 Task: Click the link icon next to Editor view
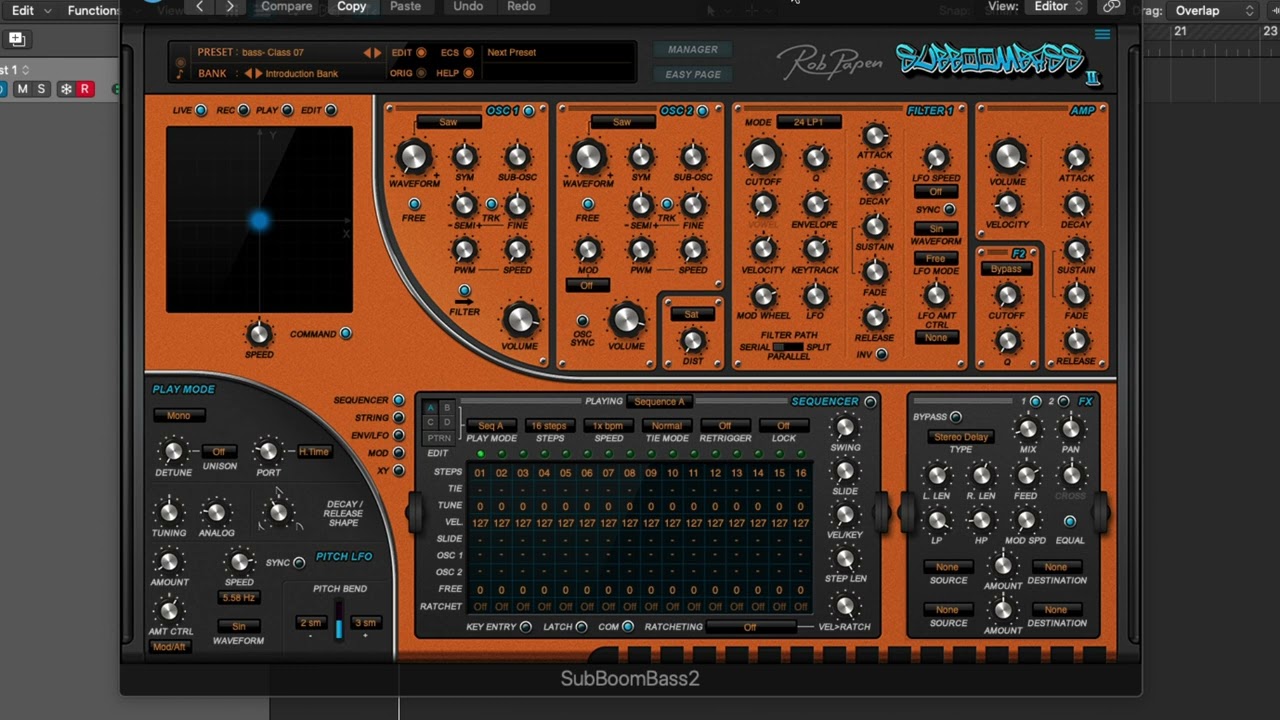click(1111, 7)
